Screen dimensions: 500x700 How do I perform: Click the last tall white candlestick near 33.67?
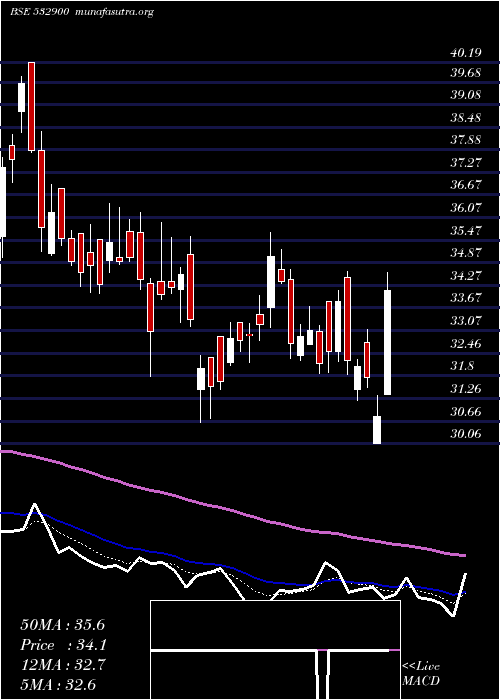click(x=388, y=342)
